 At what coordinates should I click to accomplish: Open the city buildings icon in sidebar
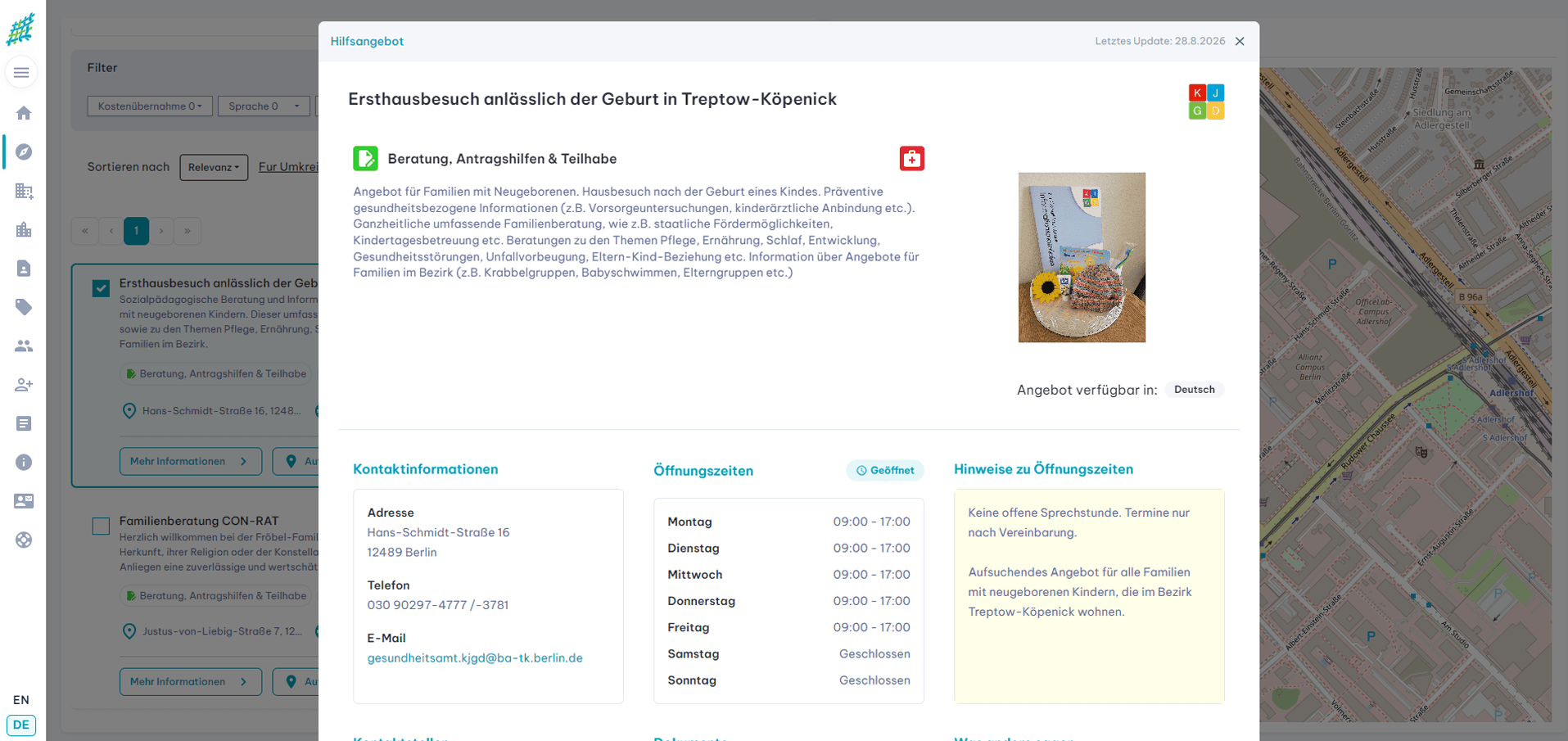coord(24,230)
